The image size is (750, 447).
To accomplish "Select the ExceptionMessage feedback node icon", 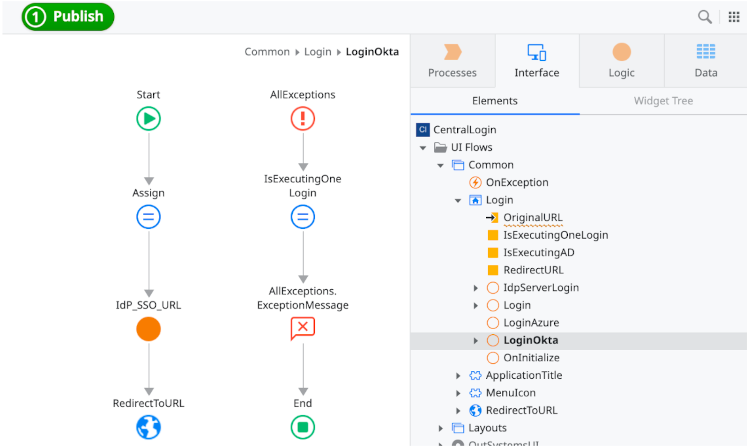I will (x=303, y=329).
